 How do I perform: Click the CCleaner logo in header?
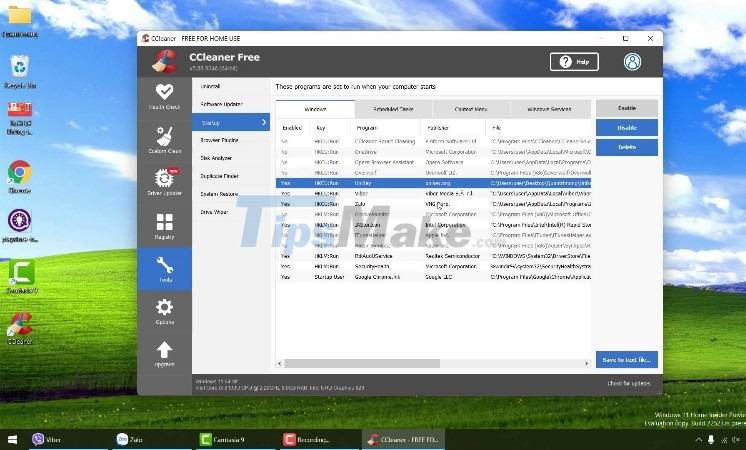pos(164,62)
